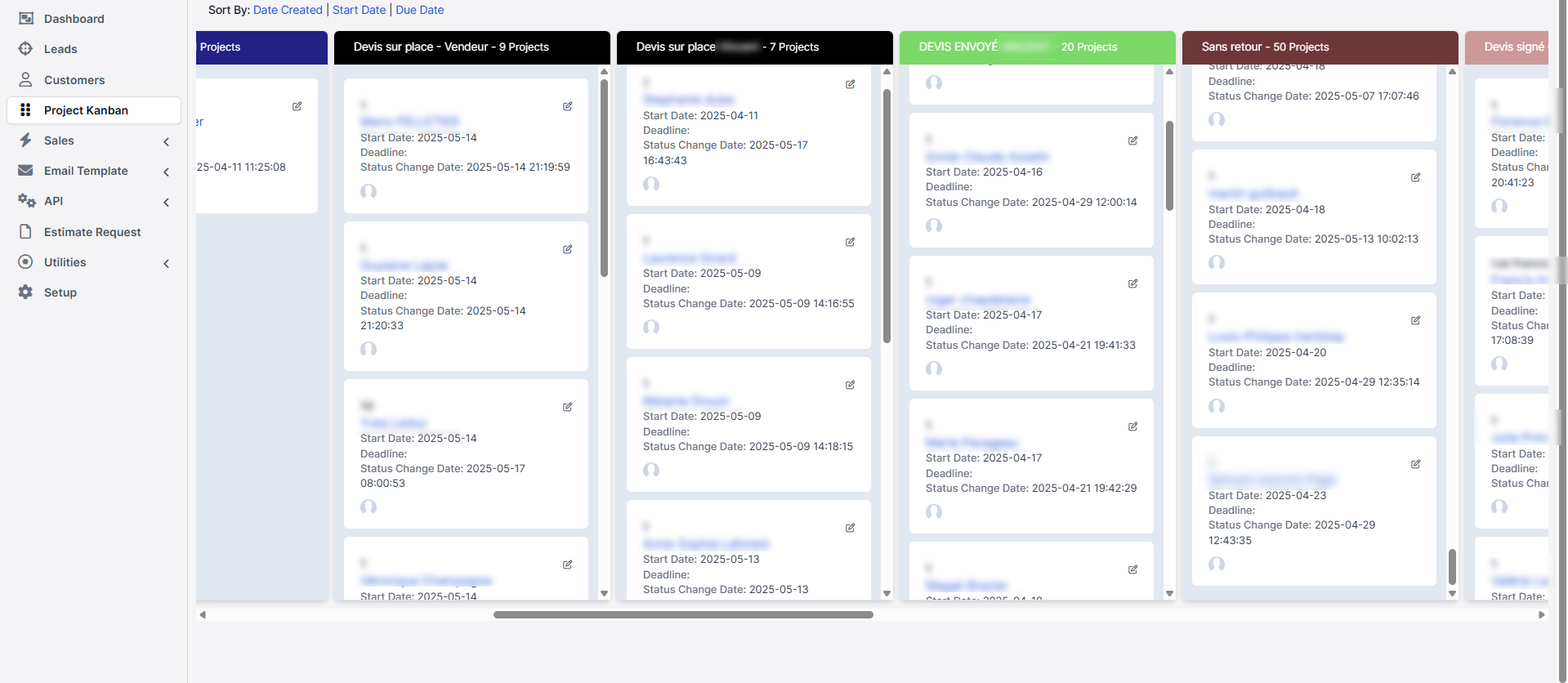Screen dimensions: 1568x683
Task: Expand the Utilities submenu chevron
Action: point(167,263)
